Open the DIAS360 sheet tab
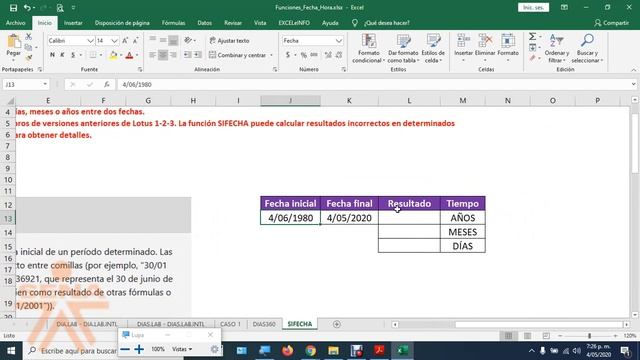 pos(264,324)
